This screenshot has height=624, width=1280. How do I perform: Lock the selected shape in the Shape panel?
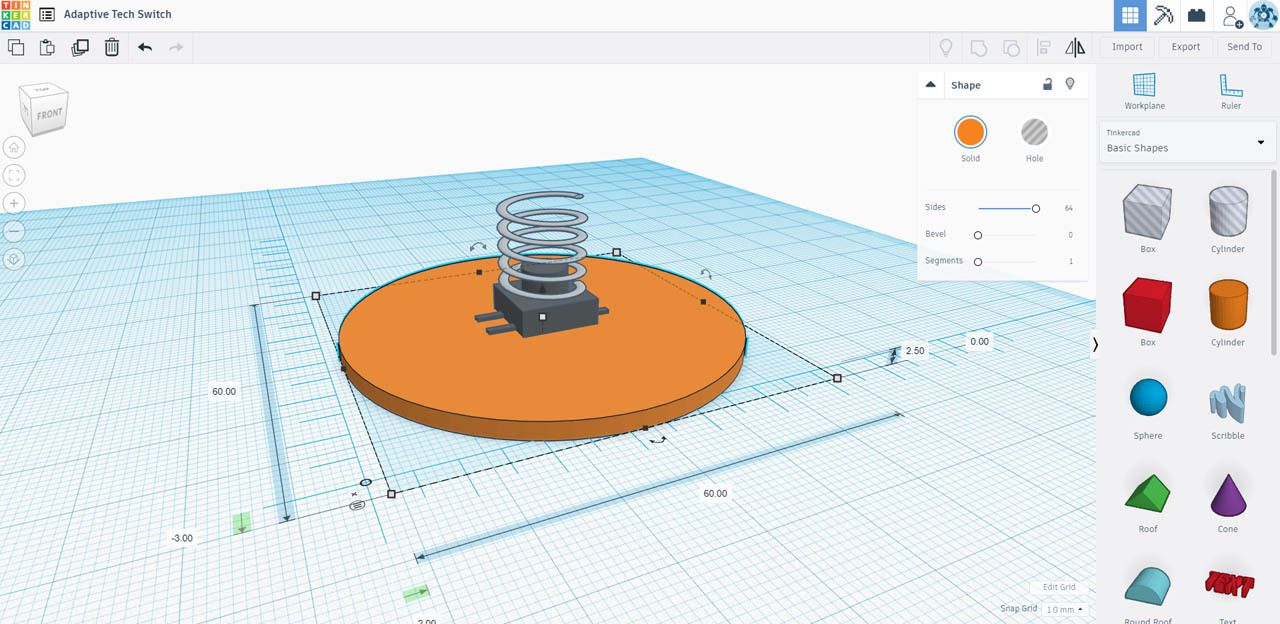[1047, 84]
